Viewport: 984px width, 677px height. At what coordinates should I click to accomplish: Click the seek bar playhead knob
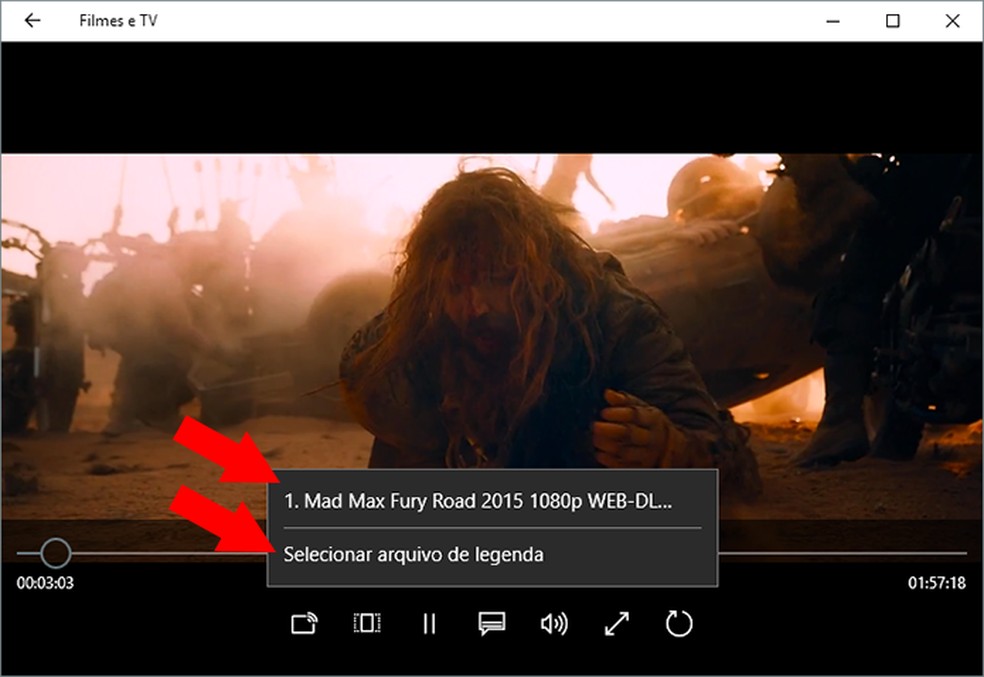click(x=56, y=553)
